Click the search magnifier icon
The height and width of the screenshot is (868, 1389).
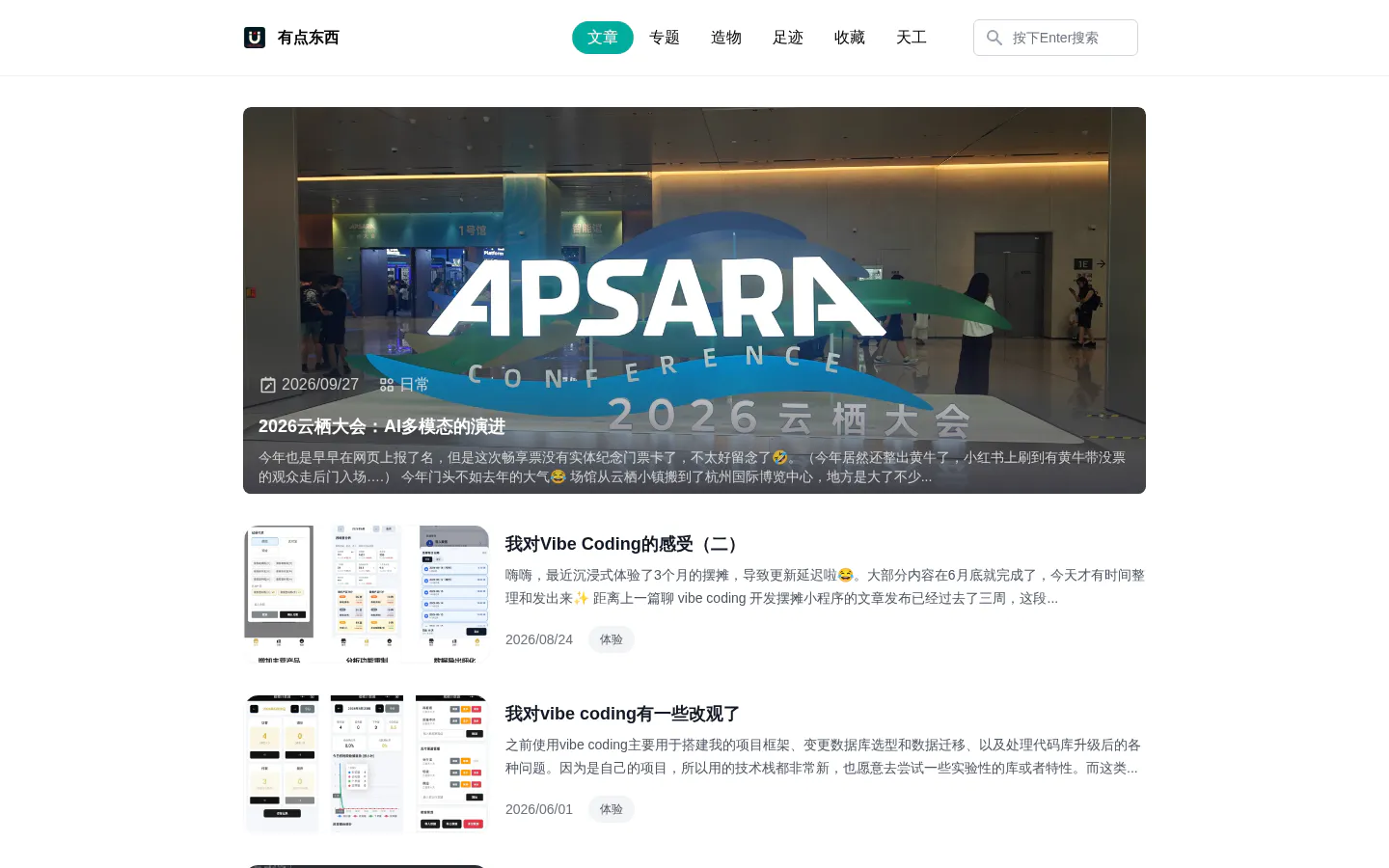pyautogui.click(x=994, y=38)
